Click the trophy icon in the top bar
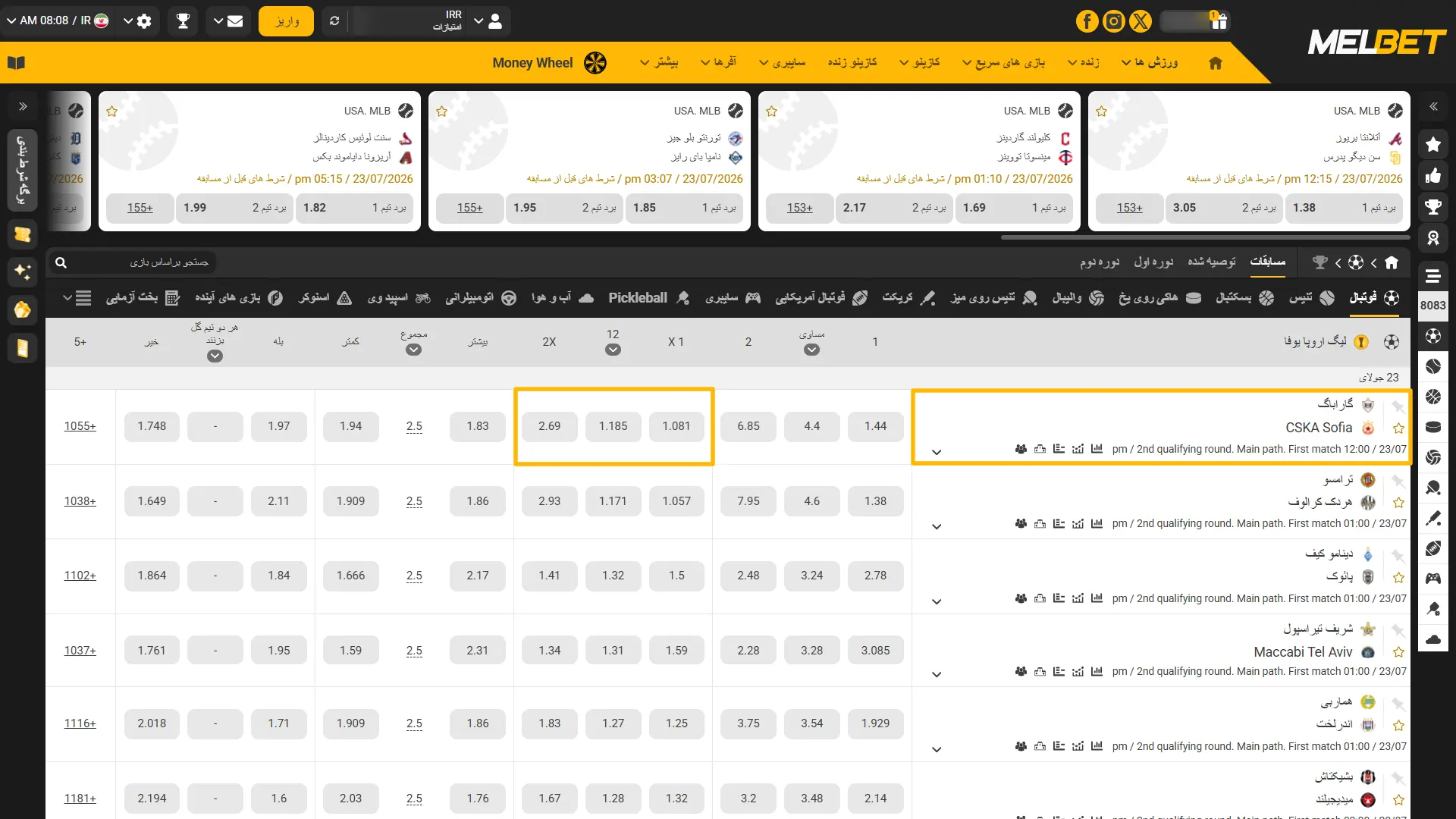Viewport: 1456px width, 819px height. 183,21
